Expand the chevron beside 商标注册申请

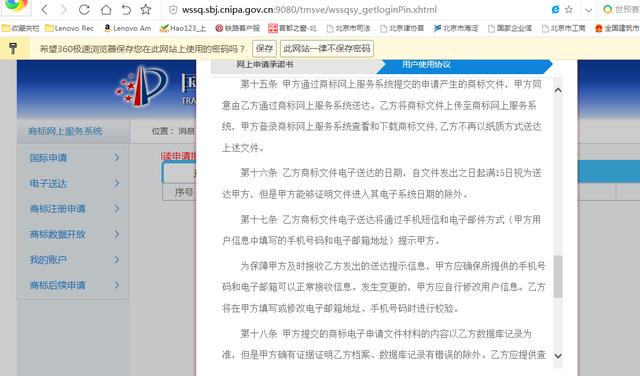click(117, 209)
